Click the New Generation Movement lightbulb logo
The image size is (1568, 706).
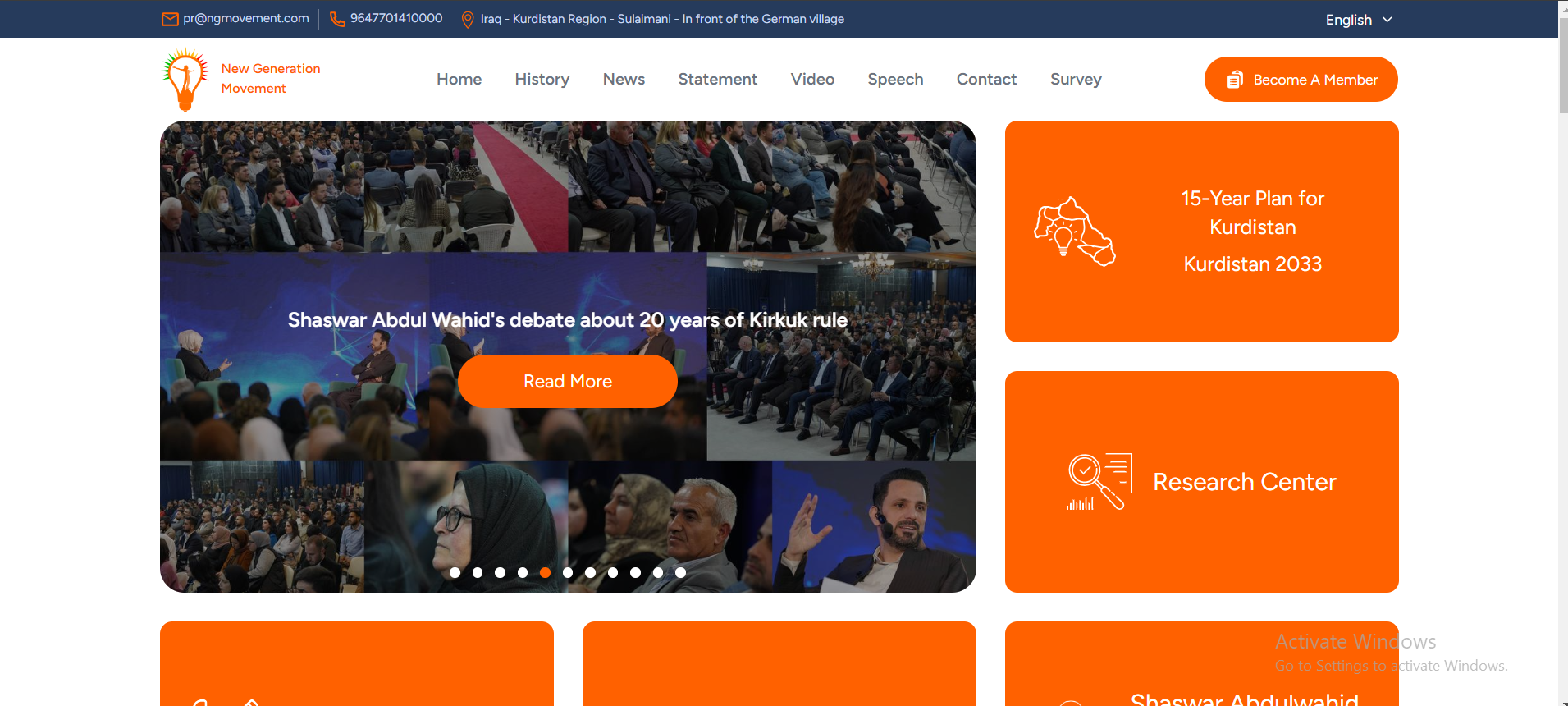coord(185,79)
